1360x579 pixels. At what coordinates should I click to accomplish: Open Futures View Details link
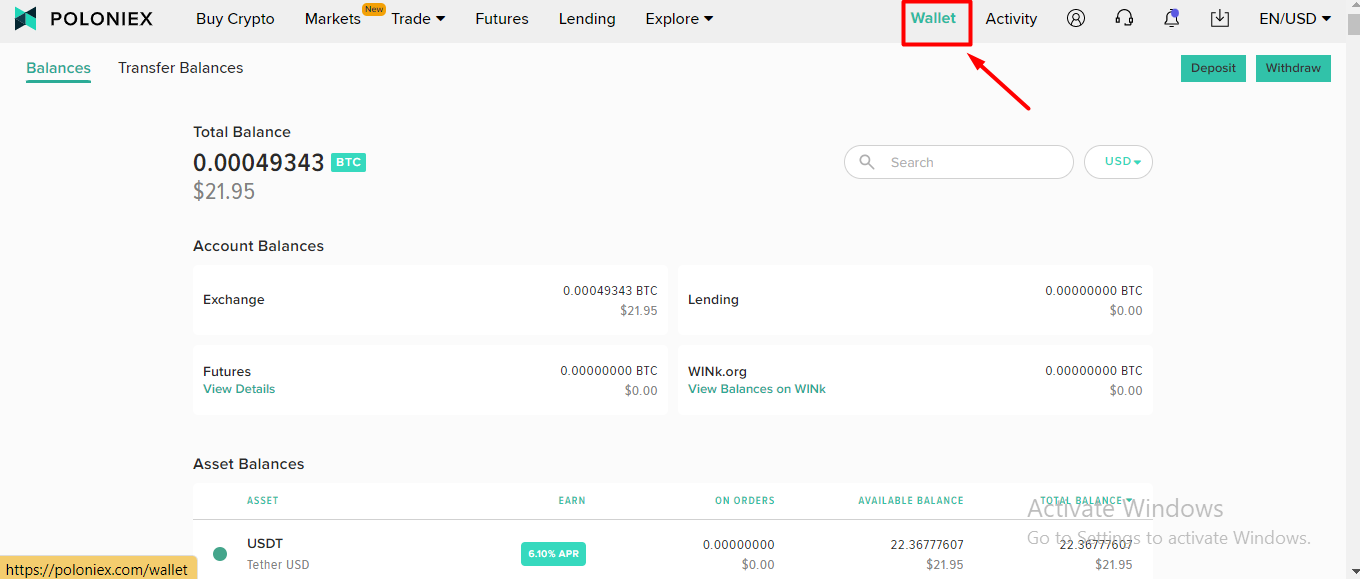pyautogui.click(x=239, y=389)
